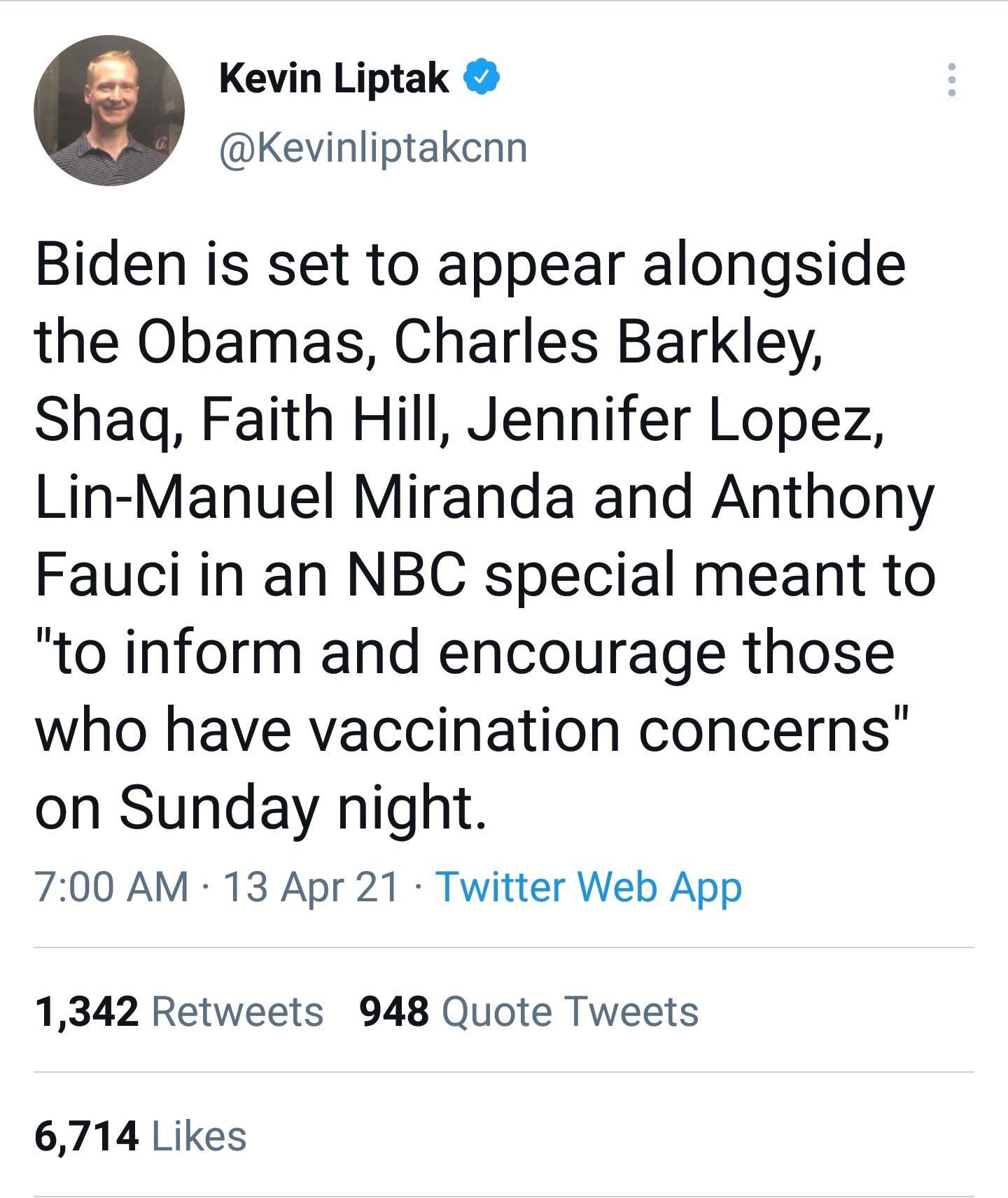The height and width of the screenshot is (1198, 1008).
Task: Click the display name Kevin Liptak
Action: click(334, 77)
